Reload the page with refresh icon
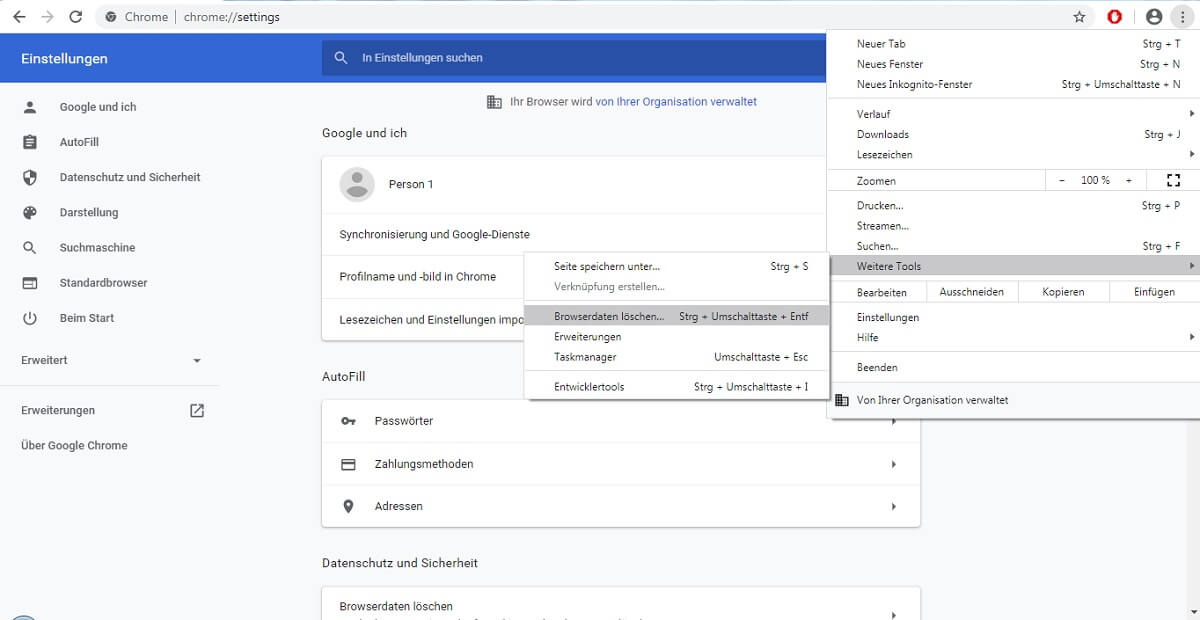The width and height of the screenshot is (1200, 620). [x=76, y=17]
